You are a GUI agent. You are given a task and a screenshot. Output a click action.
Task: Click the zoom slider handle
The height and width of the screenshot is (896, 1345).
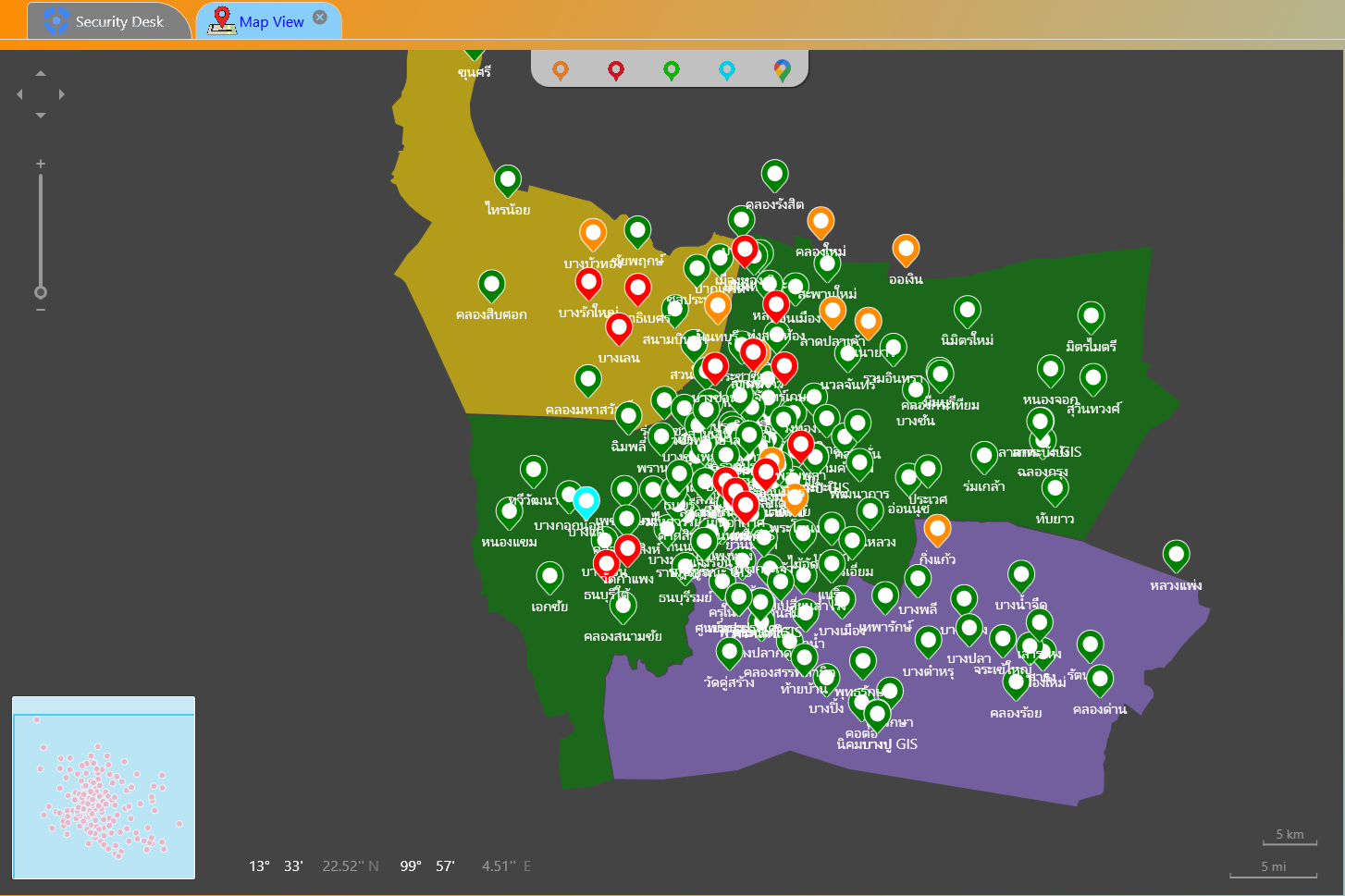coord(41,292)
